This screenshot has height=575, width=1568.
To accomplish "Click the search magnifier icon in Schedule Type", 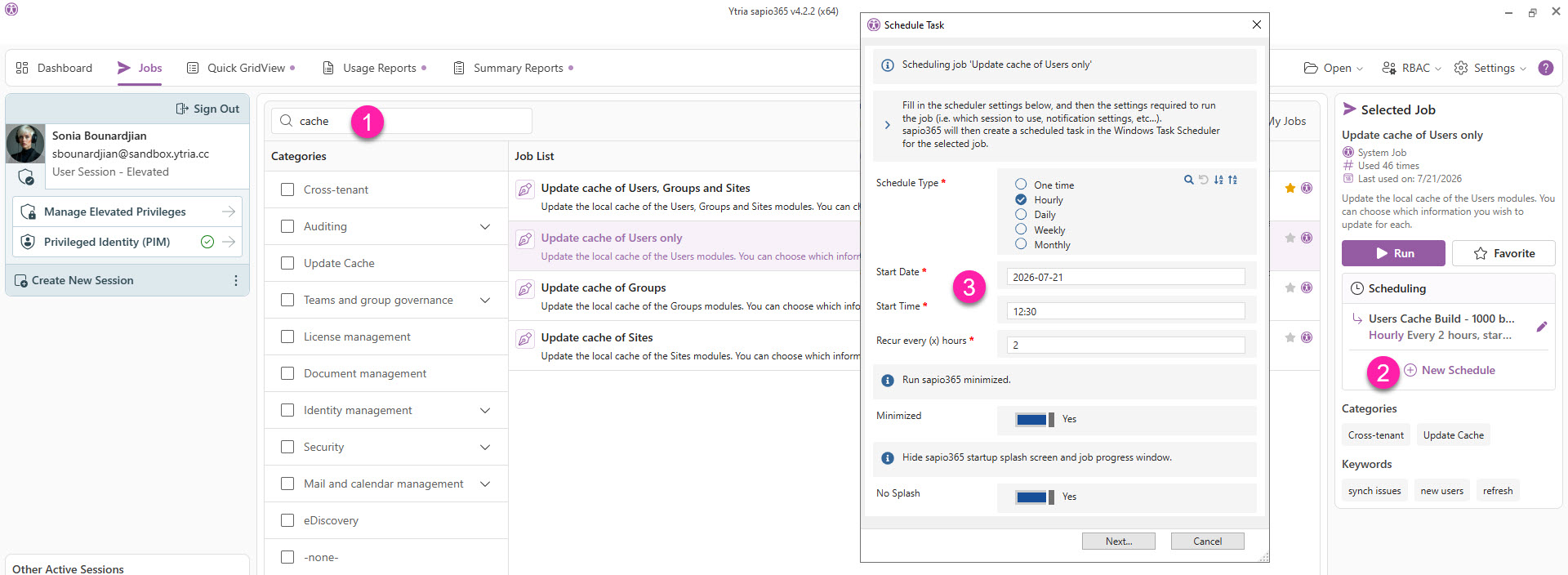I will tap(1188, 180).
